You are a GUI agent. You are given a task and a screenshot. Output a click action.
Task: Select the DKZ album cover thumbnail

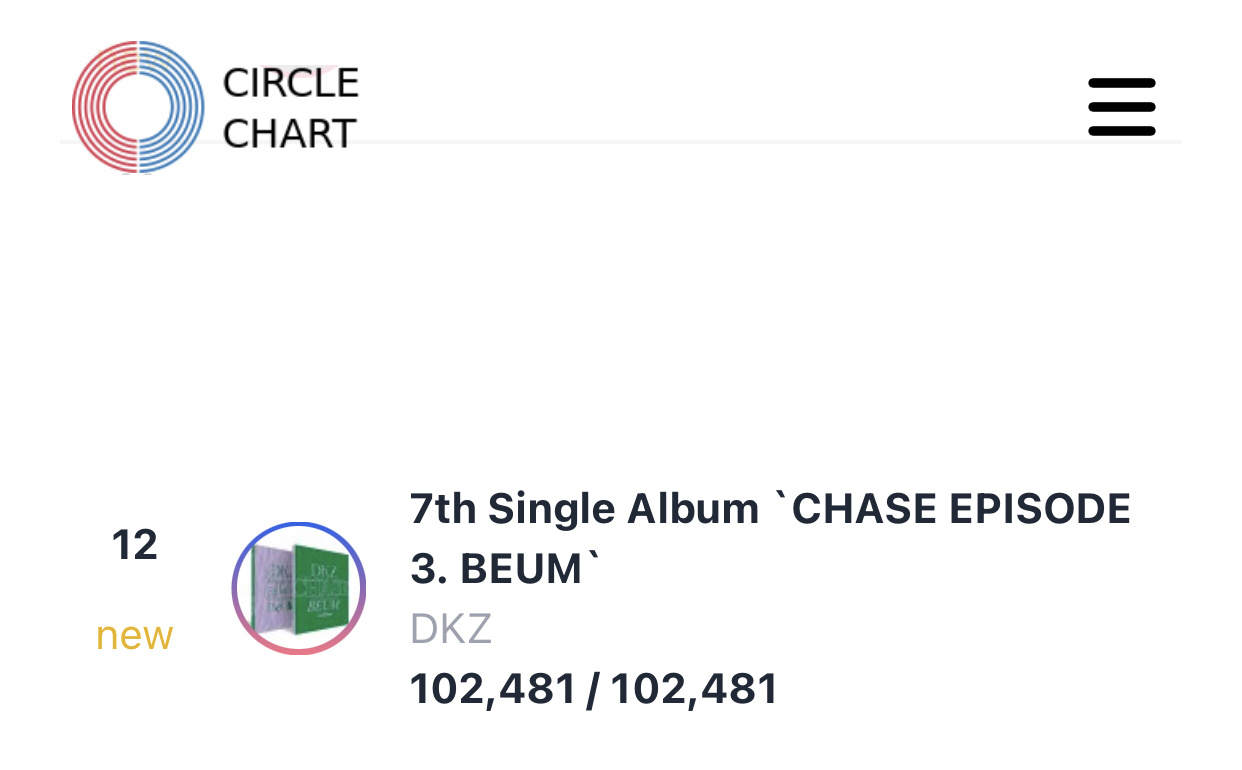[299, 588]
